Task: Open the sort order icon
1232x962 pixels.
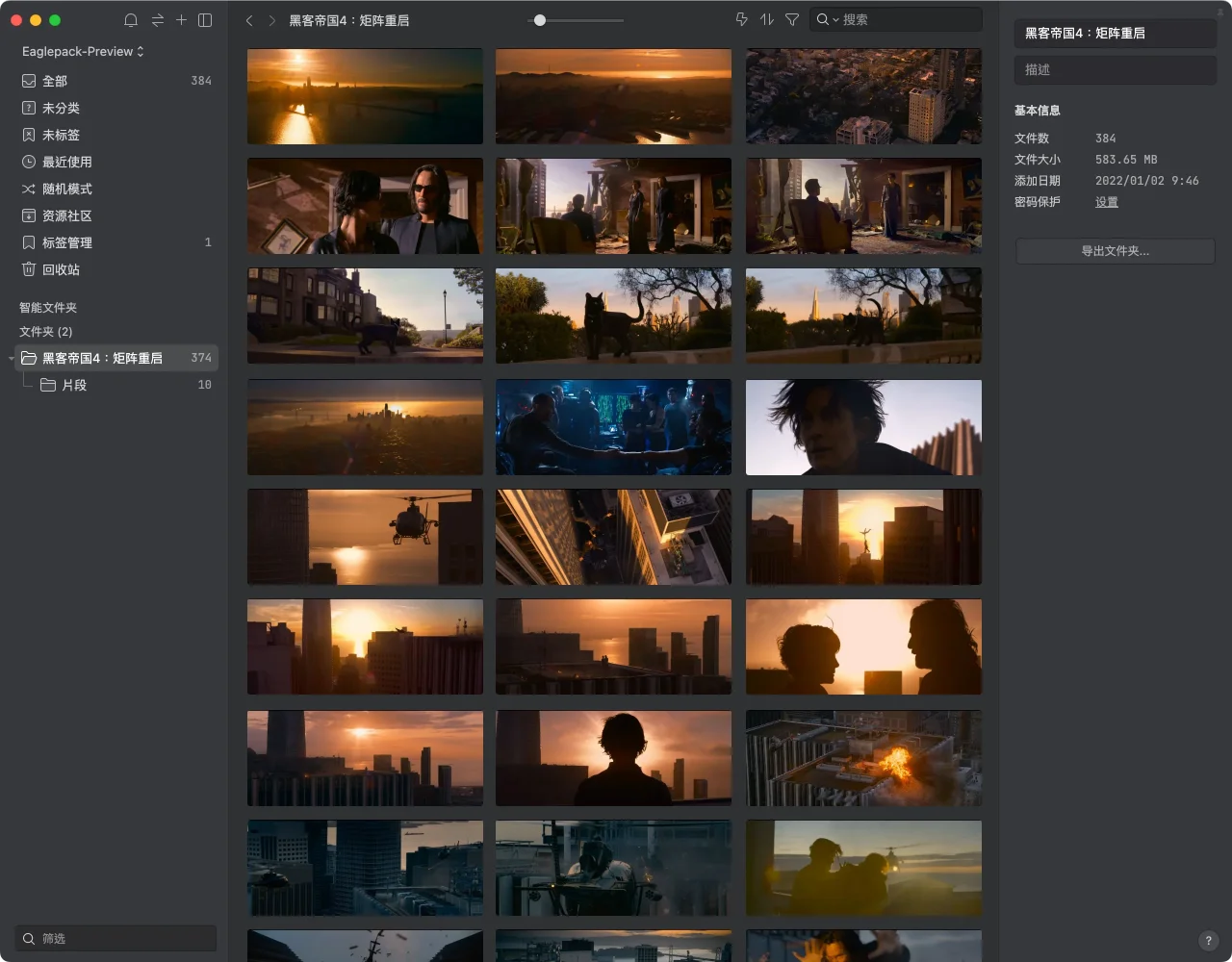Action: tap(767, 19)
